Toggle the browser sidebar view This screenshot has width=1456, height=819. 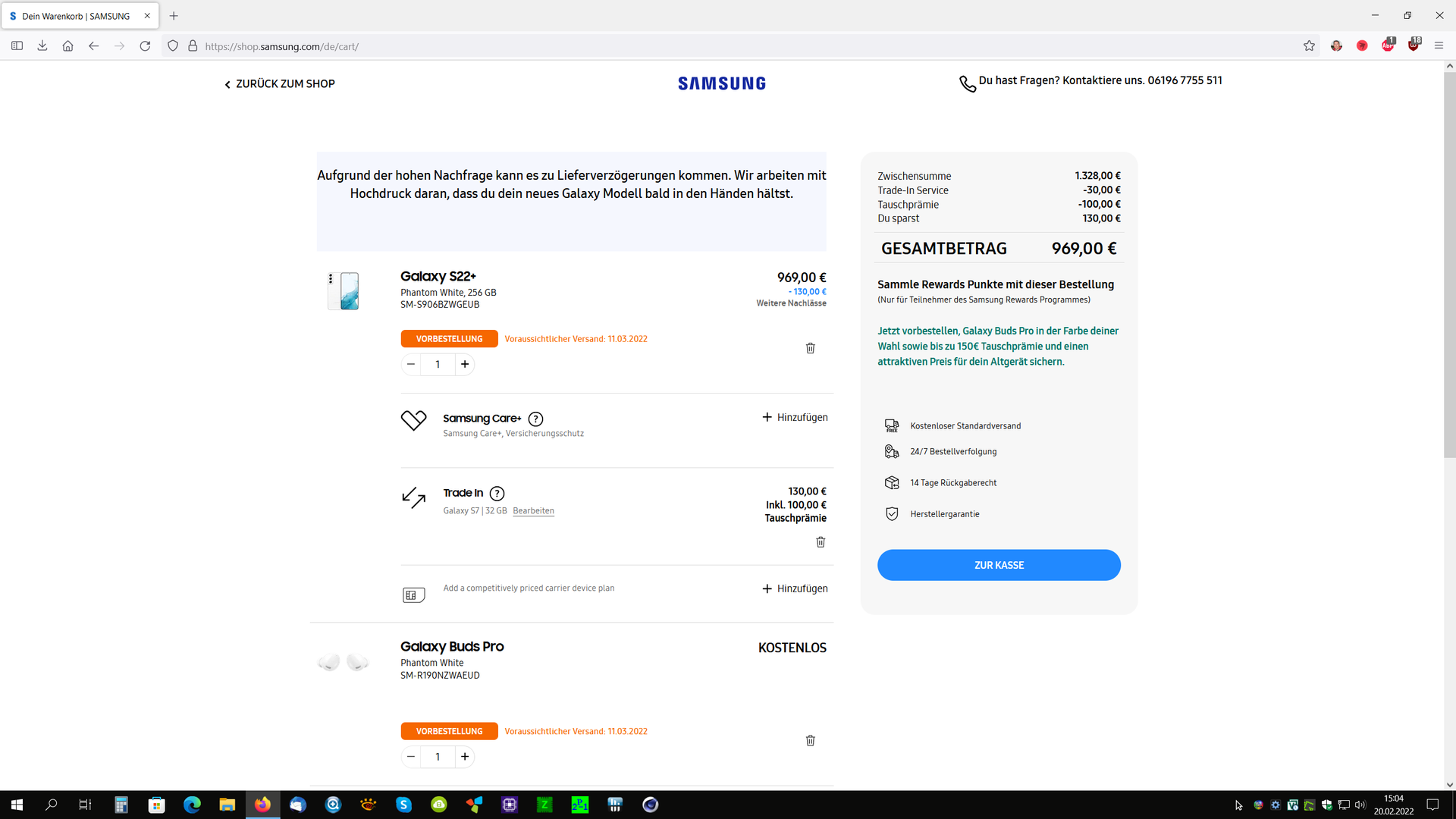coord(17,46)
